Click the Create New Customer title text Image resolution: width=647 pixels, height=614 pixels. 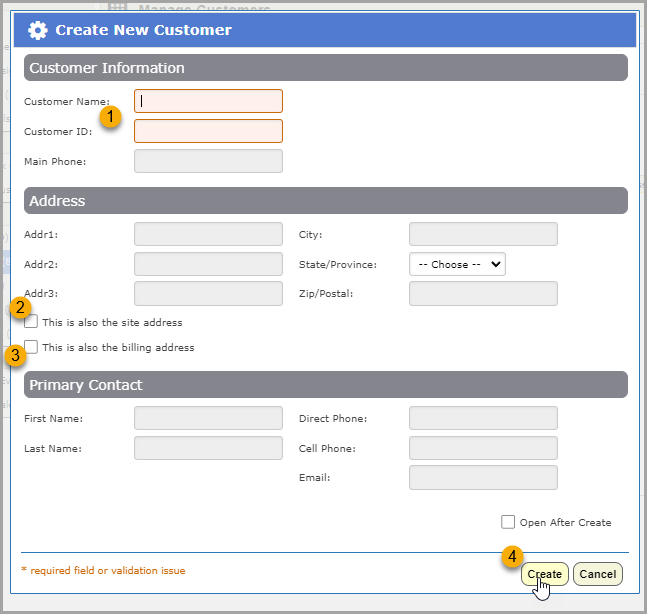coord(144,30)
